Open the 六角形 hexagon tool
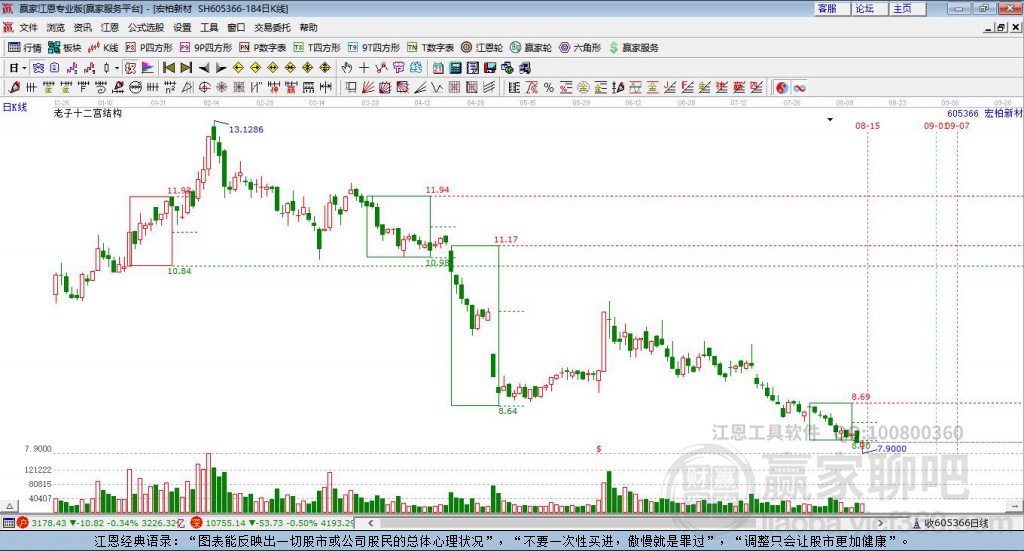The width and height of the screenshot is (1024, 551). tap(580, 48)
